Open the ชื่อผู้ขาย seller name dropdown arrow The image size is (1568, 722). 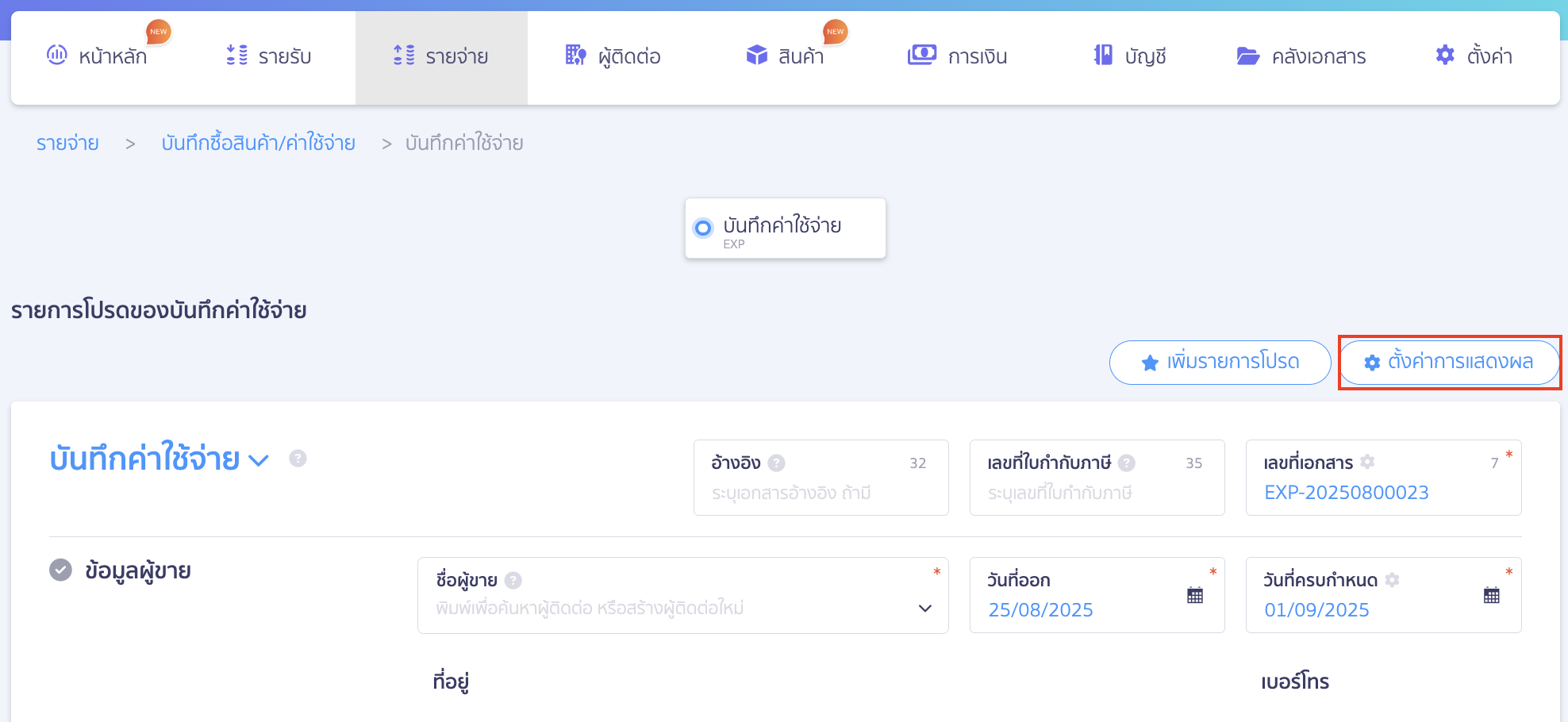(924, 609)
